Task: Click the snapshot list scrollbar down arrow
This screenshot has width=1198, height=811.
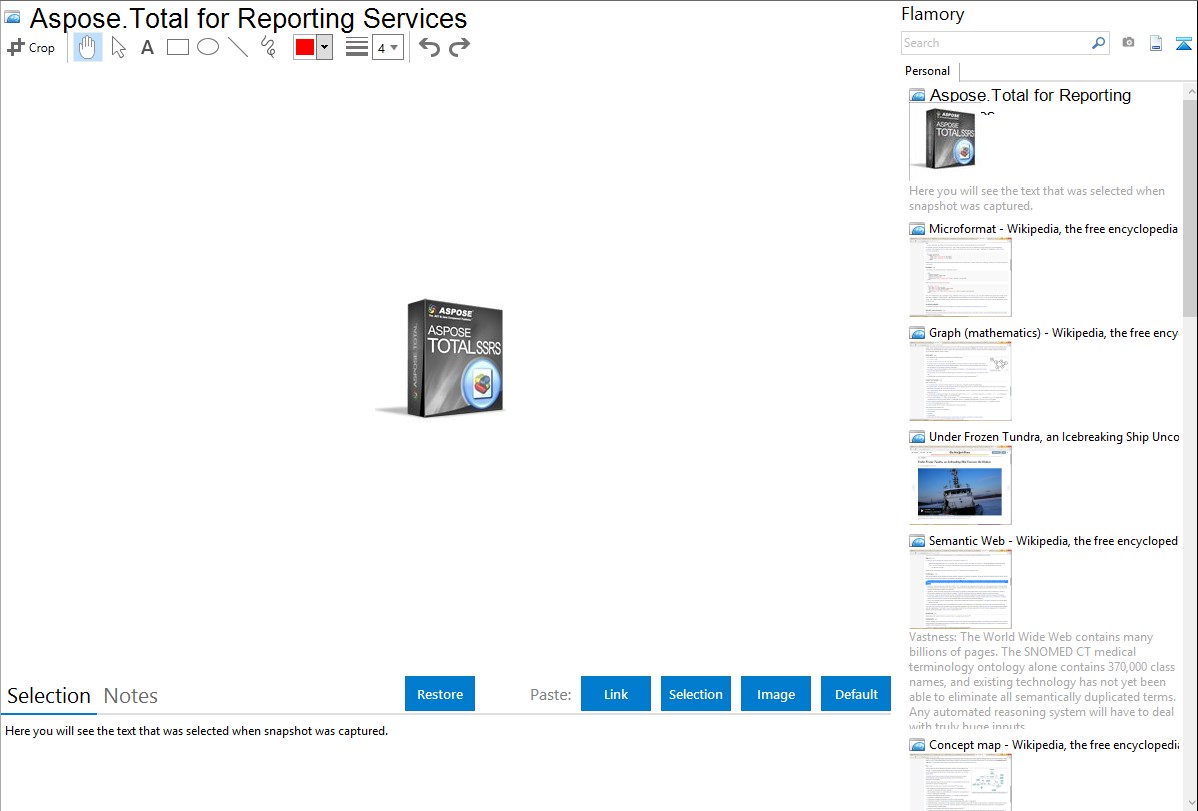Action: tap(1190, 803)
